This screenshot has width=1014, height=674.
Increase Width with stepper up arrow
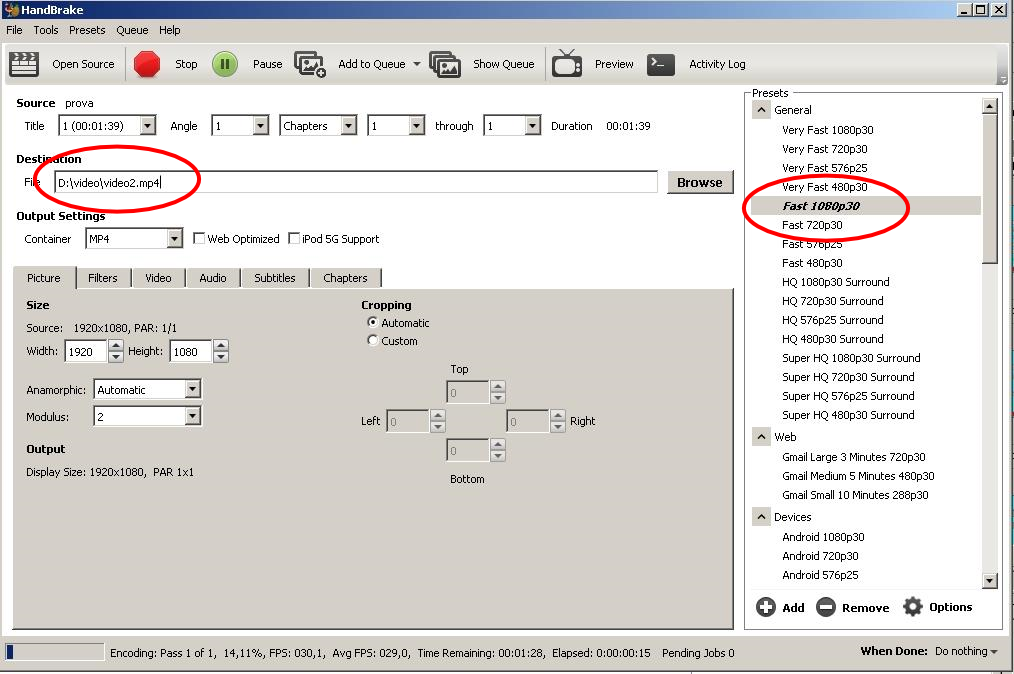116,346
